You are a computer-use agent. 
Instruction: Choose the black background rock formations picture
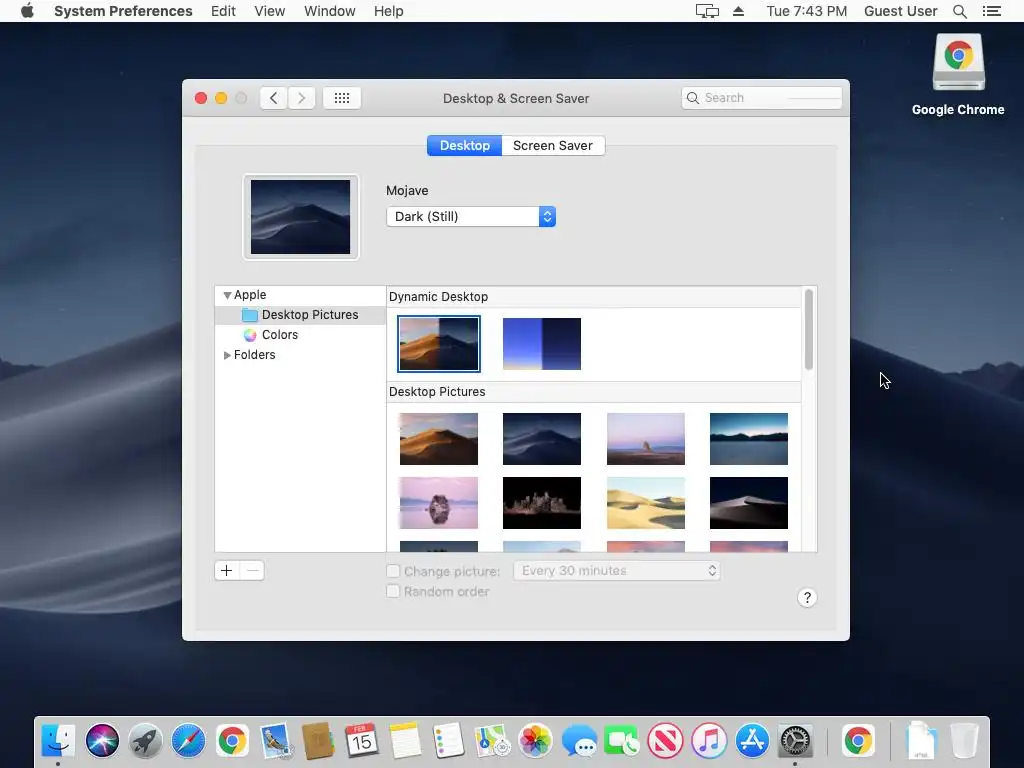(x=541, y=503)
